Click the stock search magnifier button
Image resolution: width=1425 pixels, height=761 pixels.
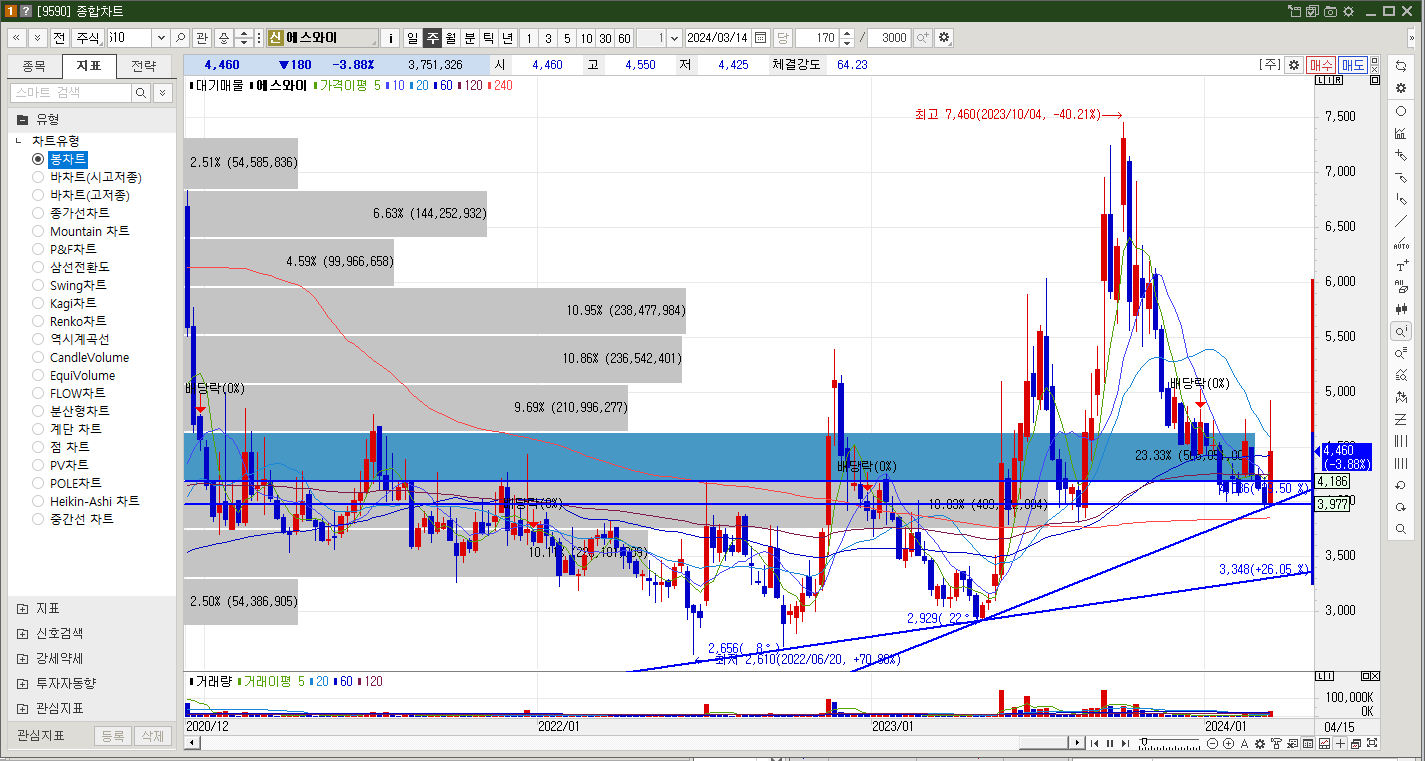click(180, 37)
